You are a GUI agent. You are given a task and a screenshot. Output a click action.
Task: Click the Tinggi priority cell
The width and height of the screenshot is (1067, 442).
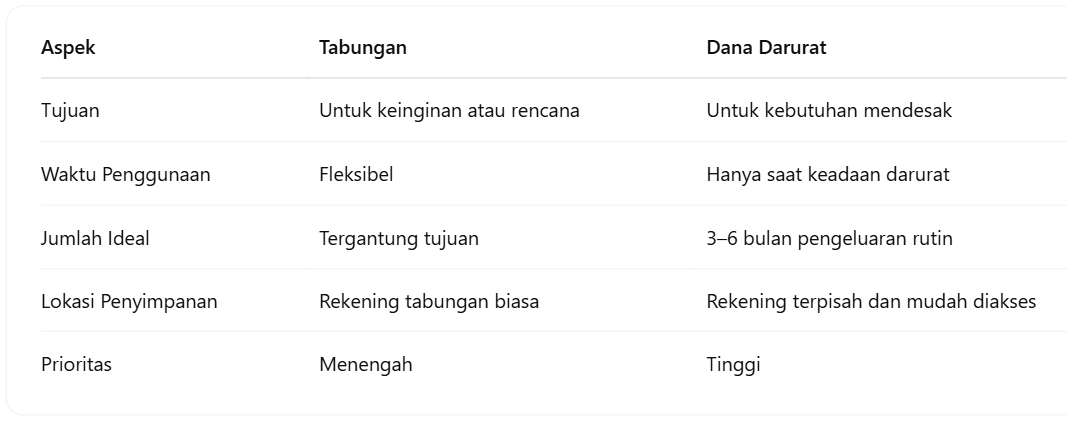tap(733, 364)
